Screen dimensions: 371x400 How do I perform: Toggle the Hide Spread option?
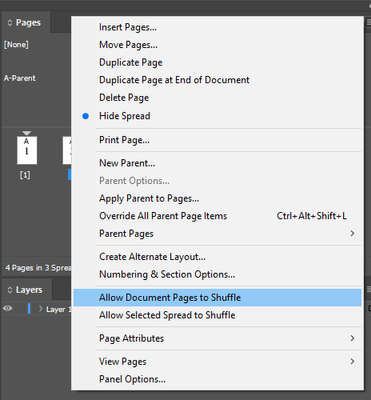click(217, 116)
